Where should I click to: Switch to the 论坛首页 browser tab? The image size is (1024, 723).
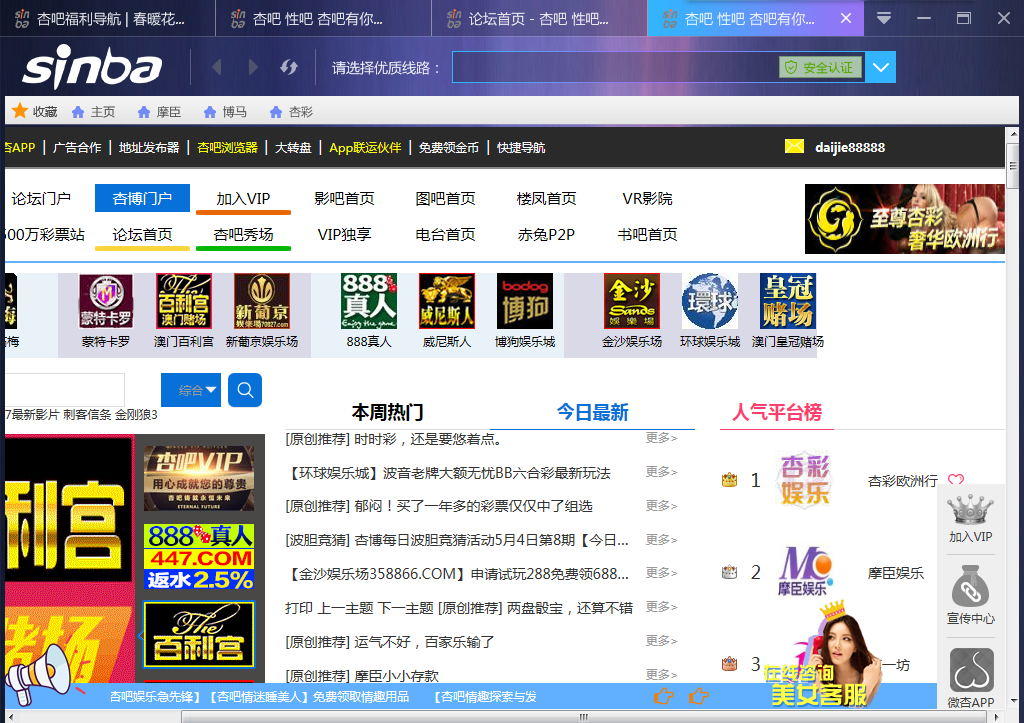(x=539, y=18)
